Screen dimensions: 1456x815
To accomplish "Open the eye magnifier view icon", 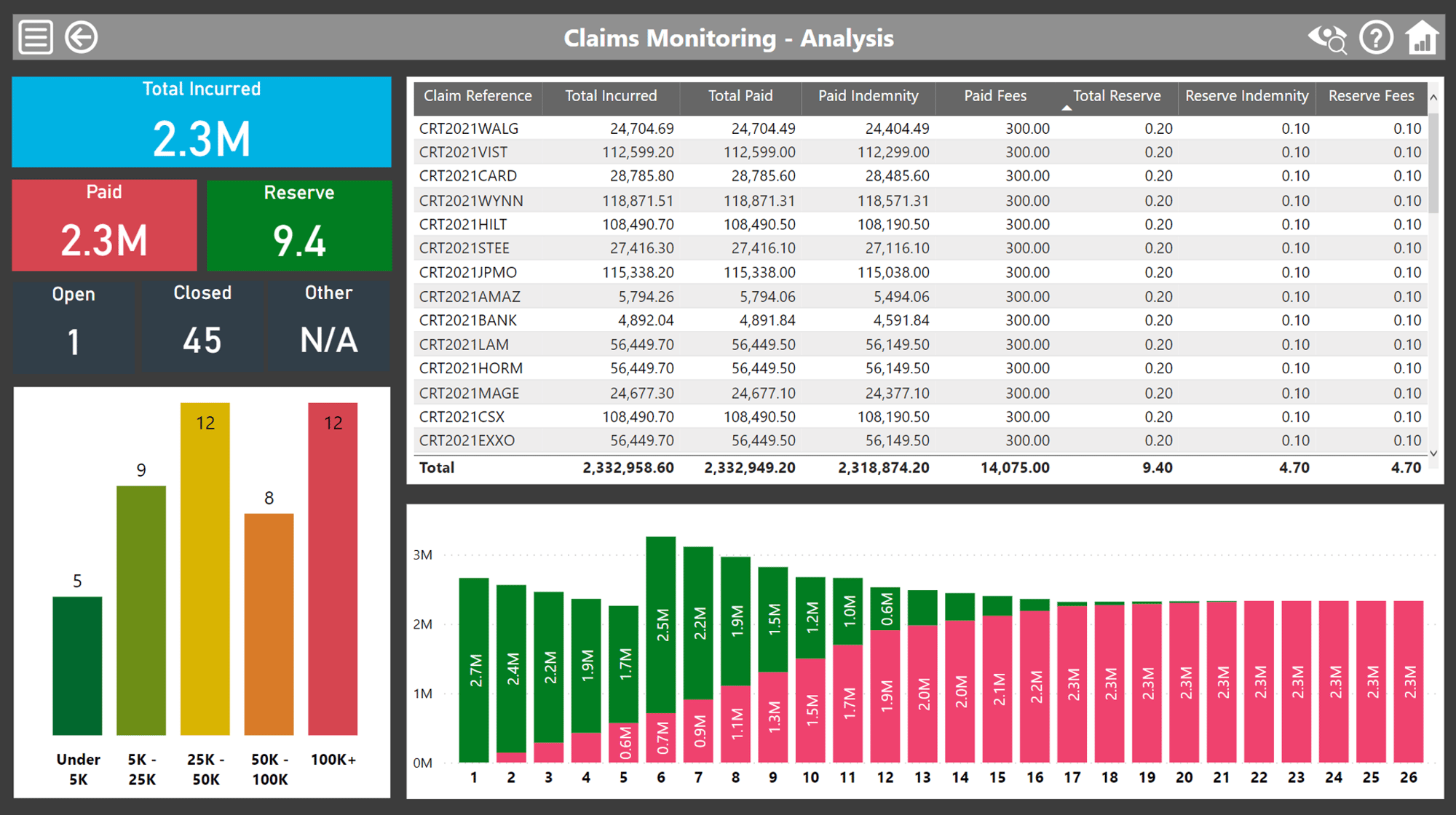I will [1328, 38].
